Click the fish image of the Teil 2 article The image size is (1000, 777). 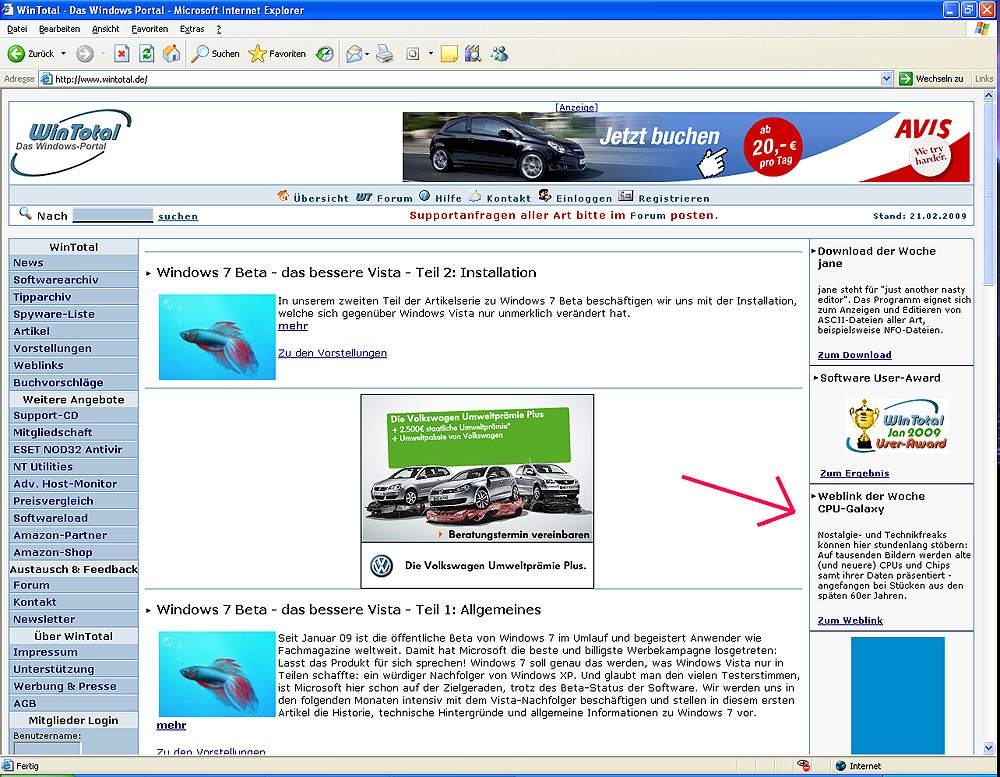[217, 337]
